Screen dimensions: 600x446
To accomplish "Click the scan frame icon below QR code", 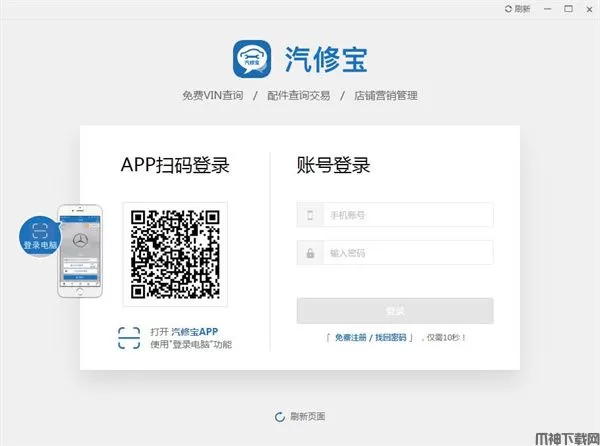I will tap(129, 338).
